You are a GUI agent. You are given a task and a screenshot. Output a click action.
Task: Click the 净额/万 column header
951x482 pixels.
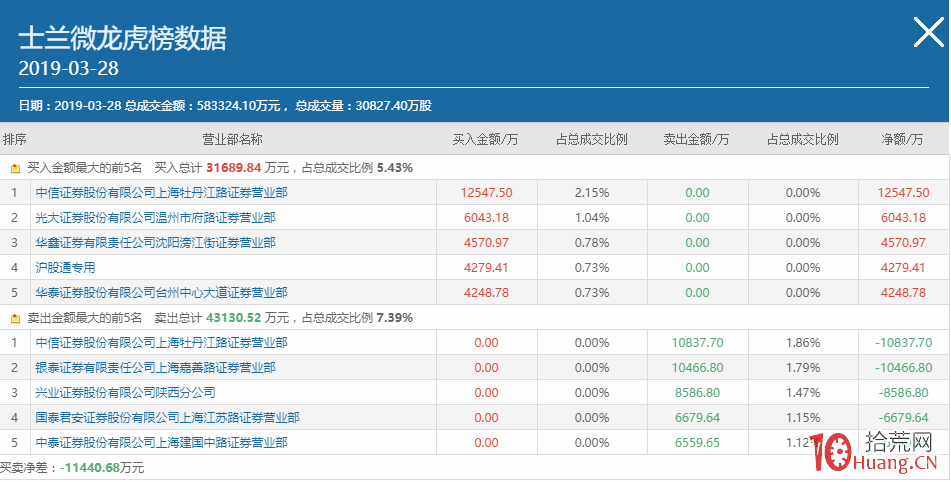(902, 139)
